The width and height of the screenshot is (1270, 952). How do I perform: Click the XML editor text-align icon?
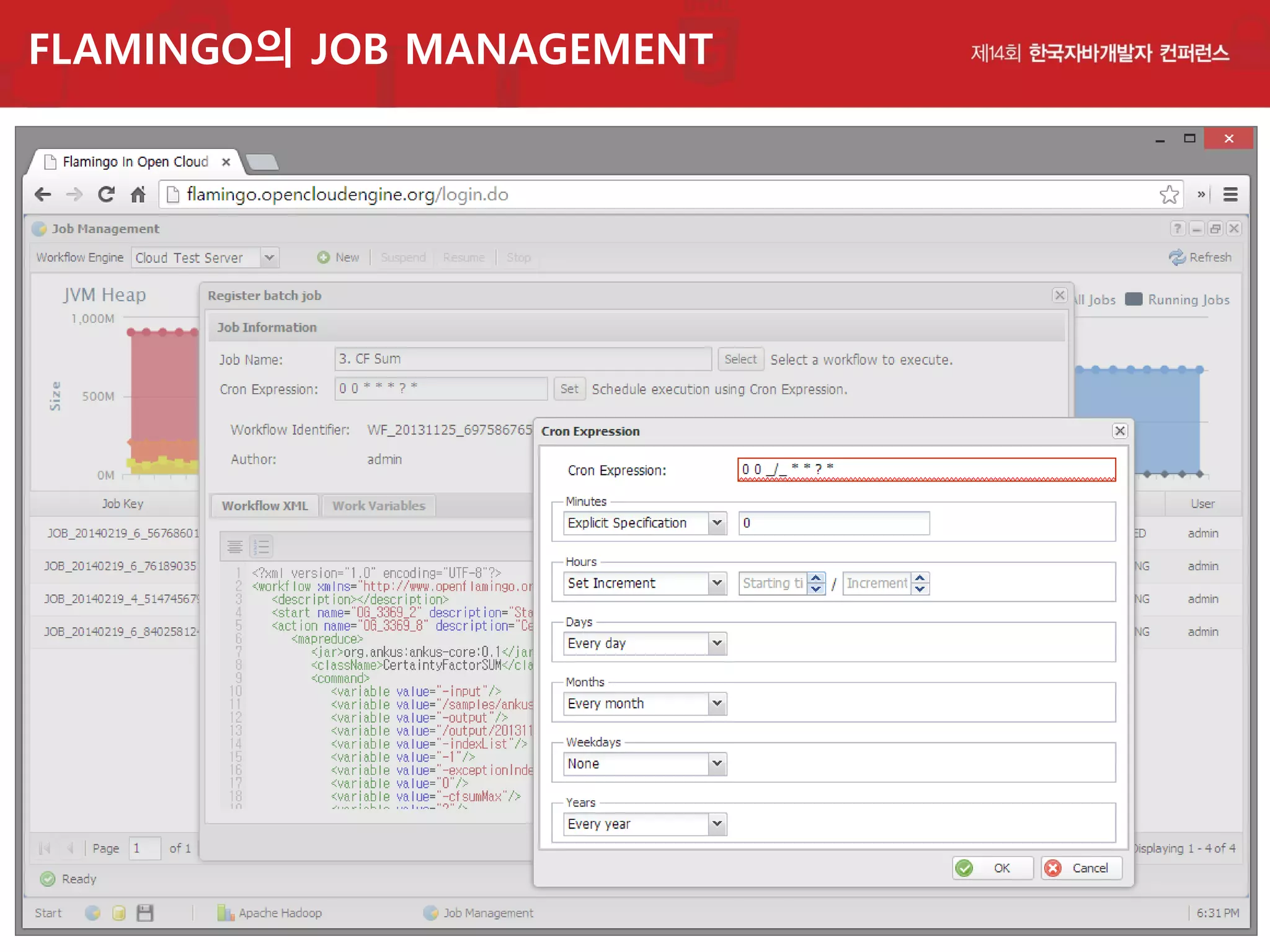point(234,547)
